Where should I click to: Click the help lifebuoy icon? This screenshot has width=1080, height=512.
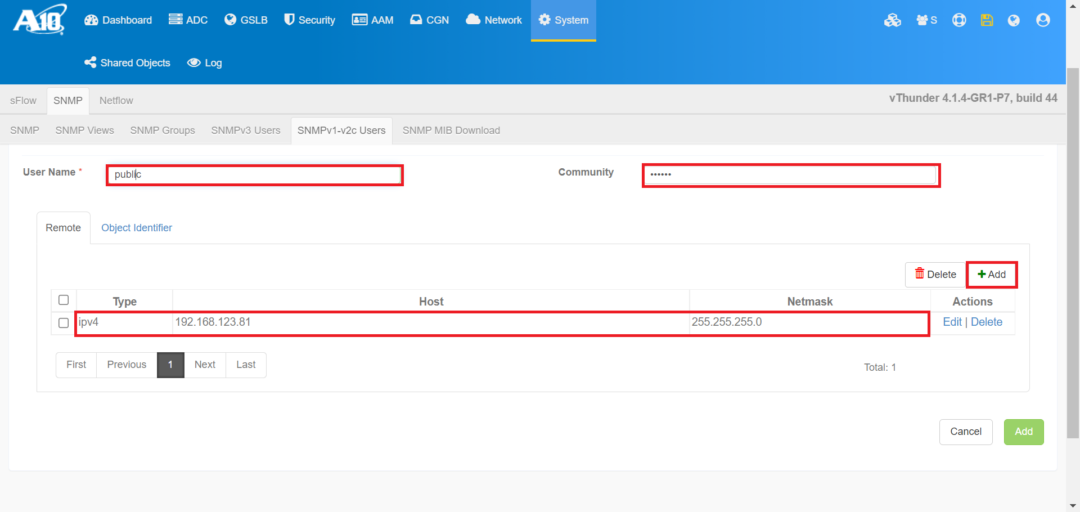(x=959, y=20)
